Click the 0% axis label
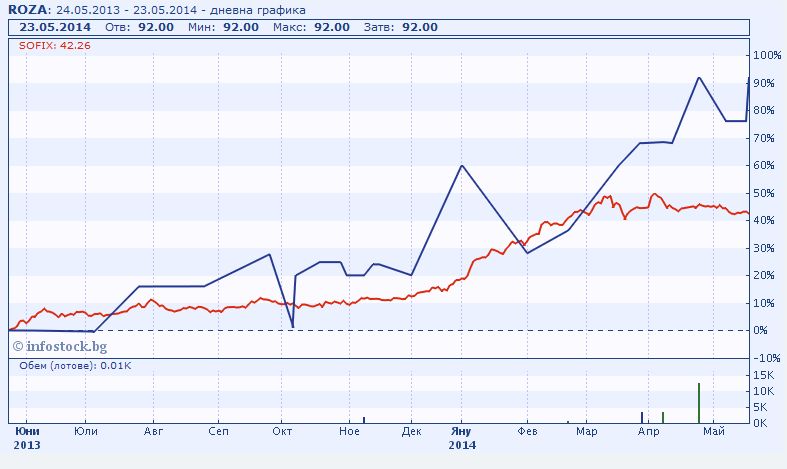Viewport: 787px width, 469px height. [761, 330]
